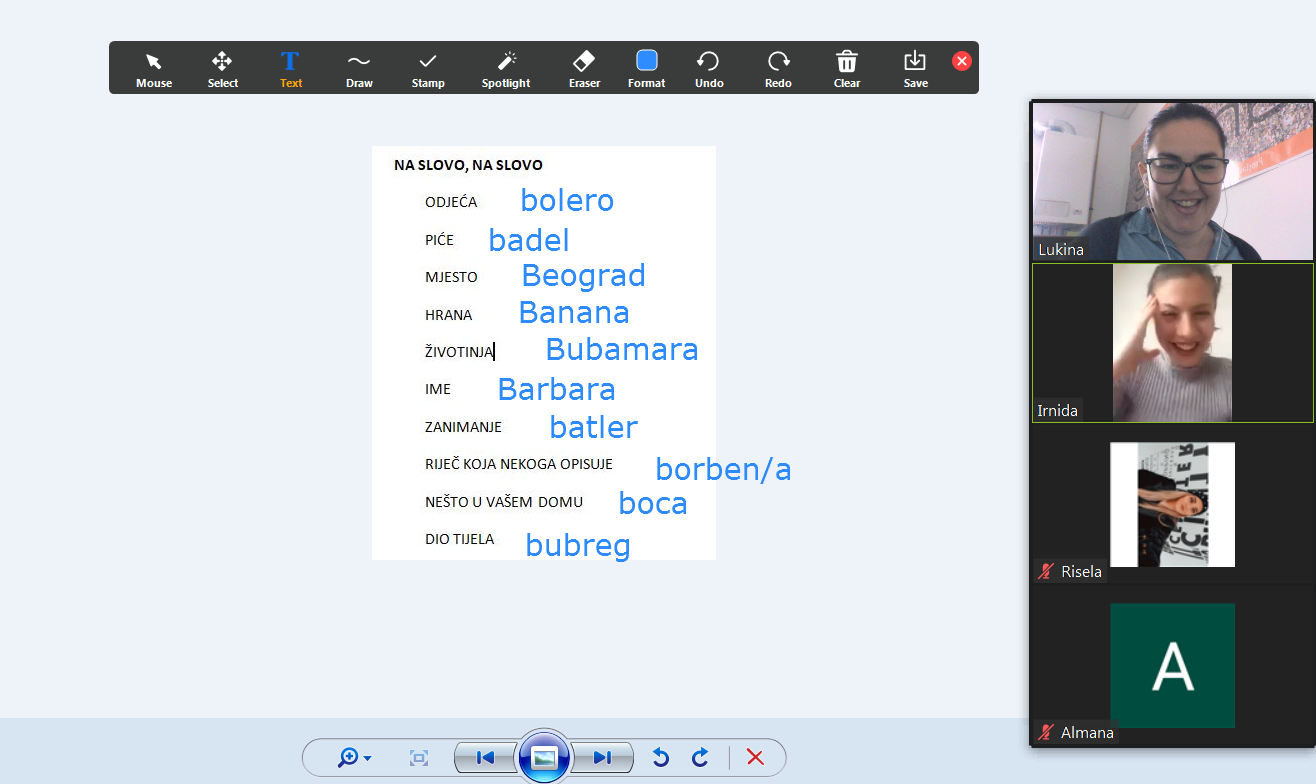Click the 'Beograd' text annotation
The height and width of the screenshot is (784, 1316).
tap(584, 277)
